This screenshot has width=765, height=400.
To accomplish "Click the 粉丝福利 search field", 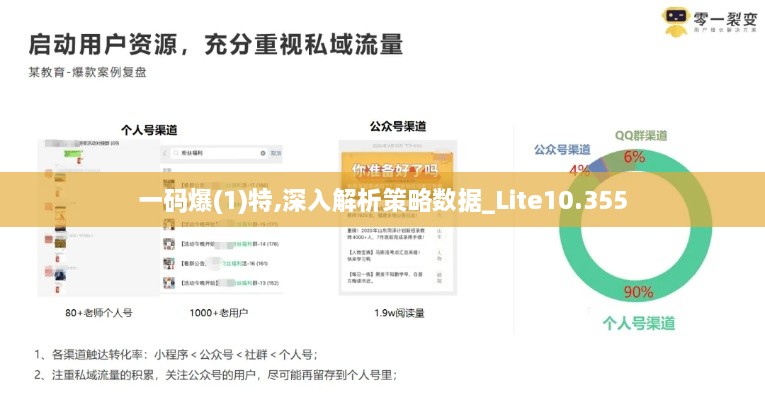I will 219,153.
